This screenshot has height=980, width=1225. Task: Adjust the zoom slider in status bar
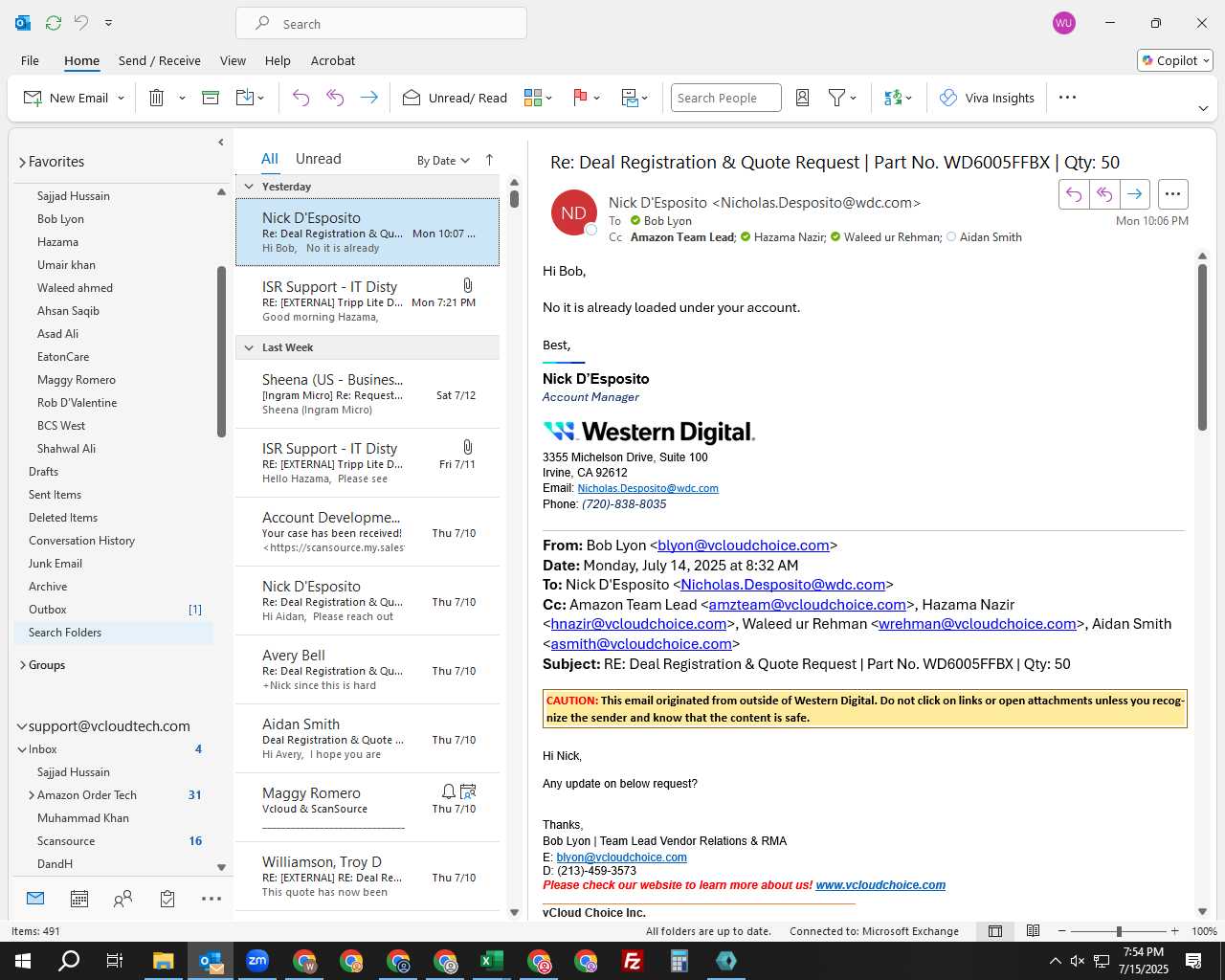tap(1119, 931)
